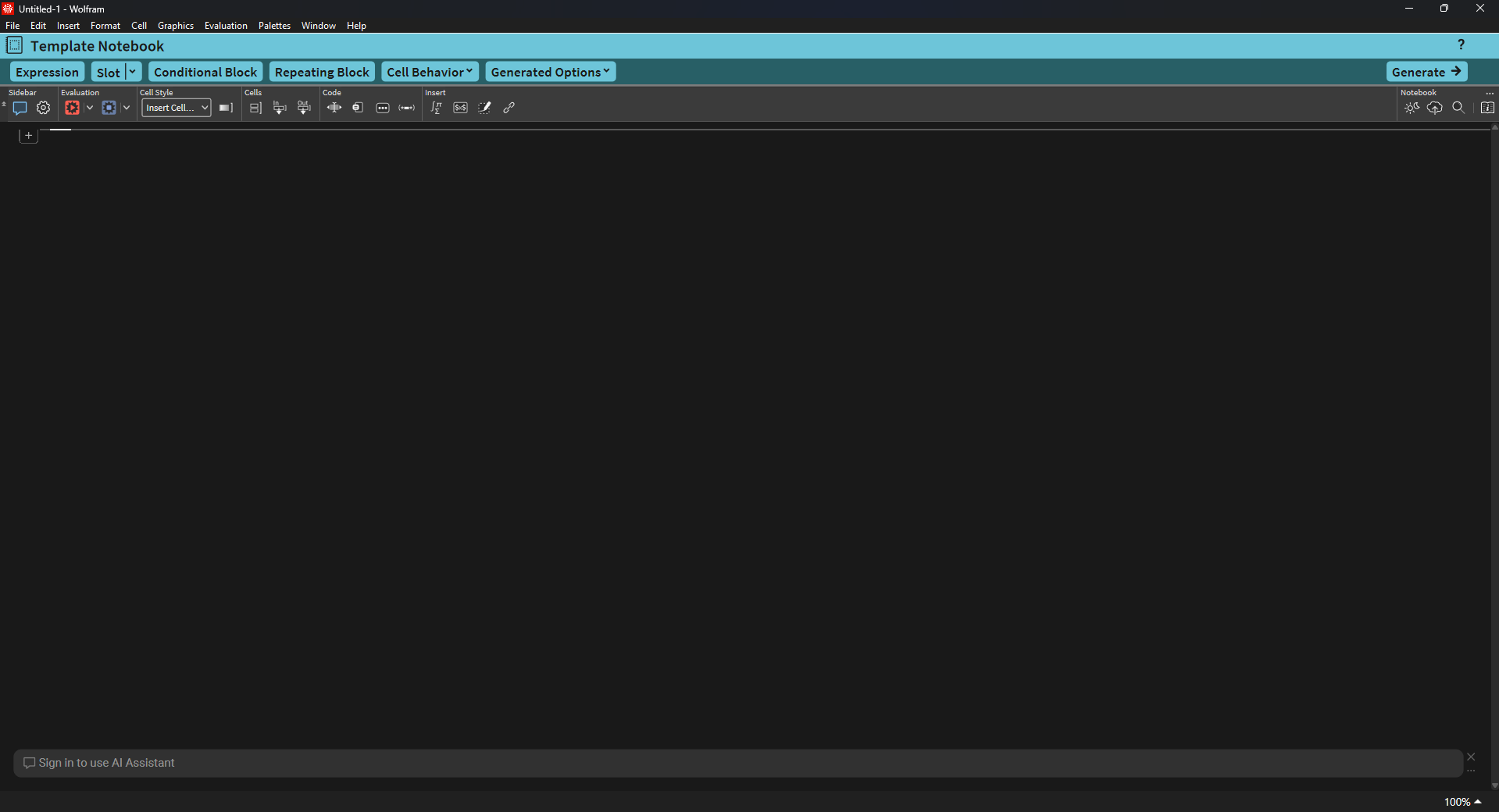Open the File menu
The image size is (1499, 812).
[x=12, y=26]
